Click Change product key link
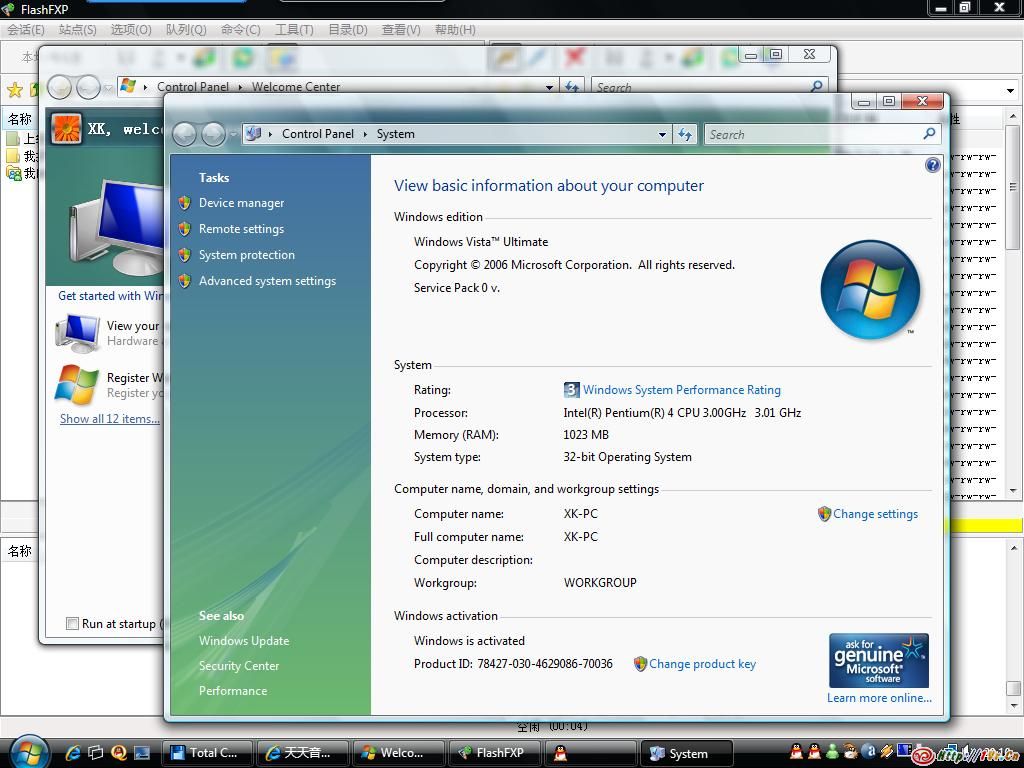 tap(702, 664)
